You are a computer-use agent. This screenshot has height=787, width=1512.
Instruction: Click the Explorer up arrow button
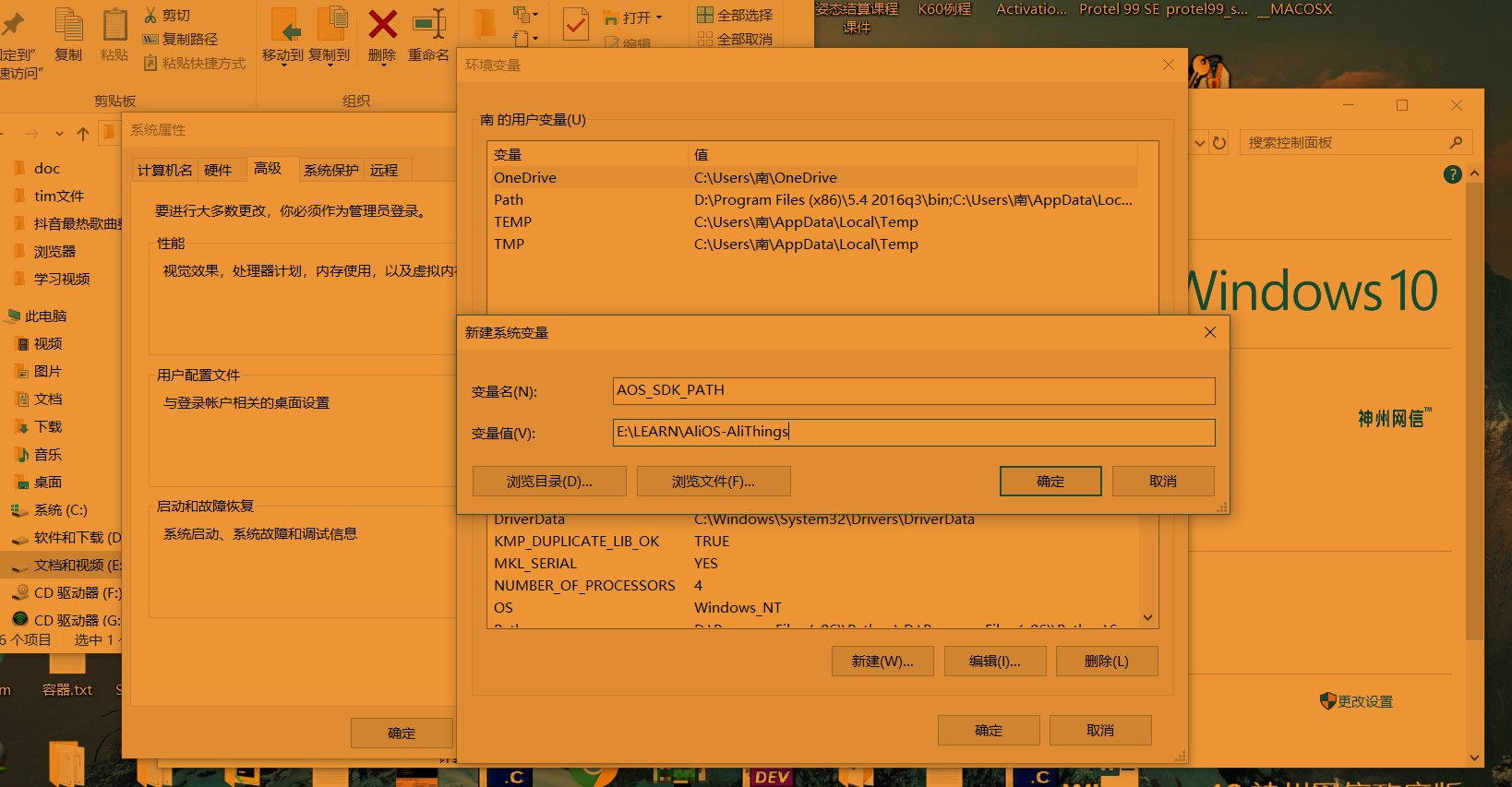(83, 134)
